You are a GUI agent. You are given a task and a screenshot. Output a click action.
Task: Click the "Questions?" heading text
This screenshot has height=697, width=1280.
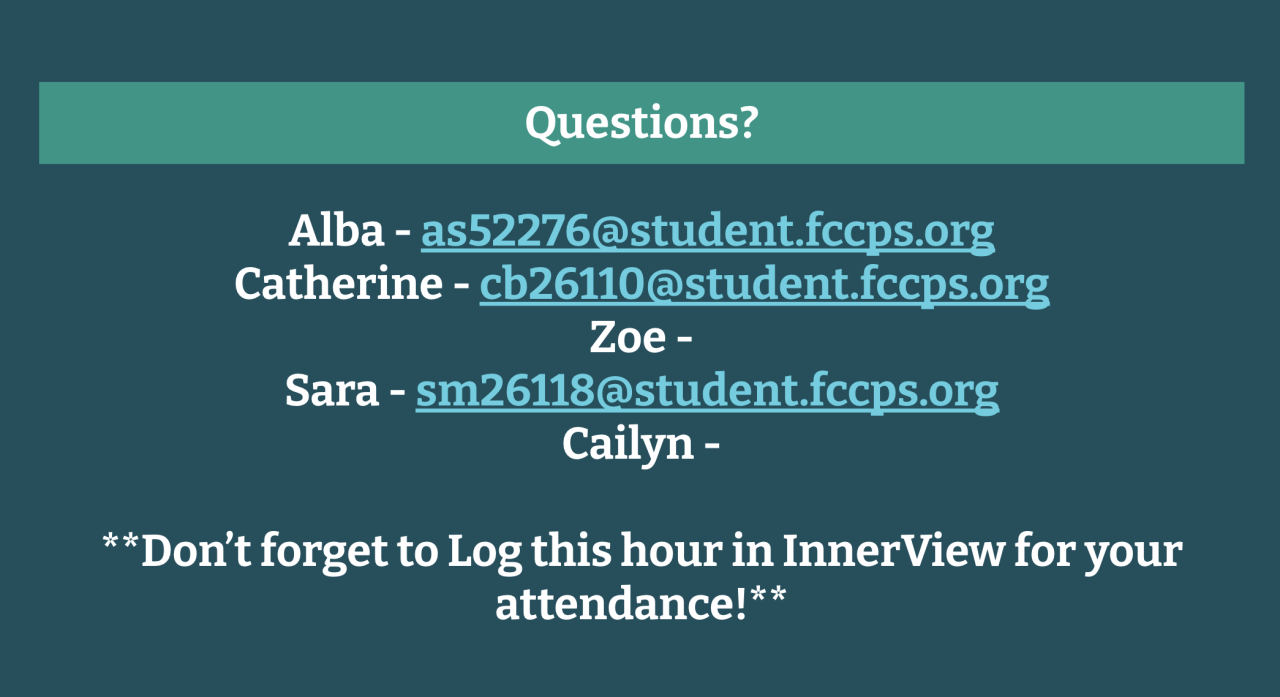pyautogui.click(x=641, y=123)
